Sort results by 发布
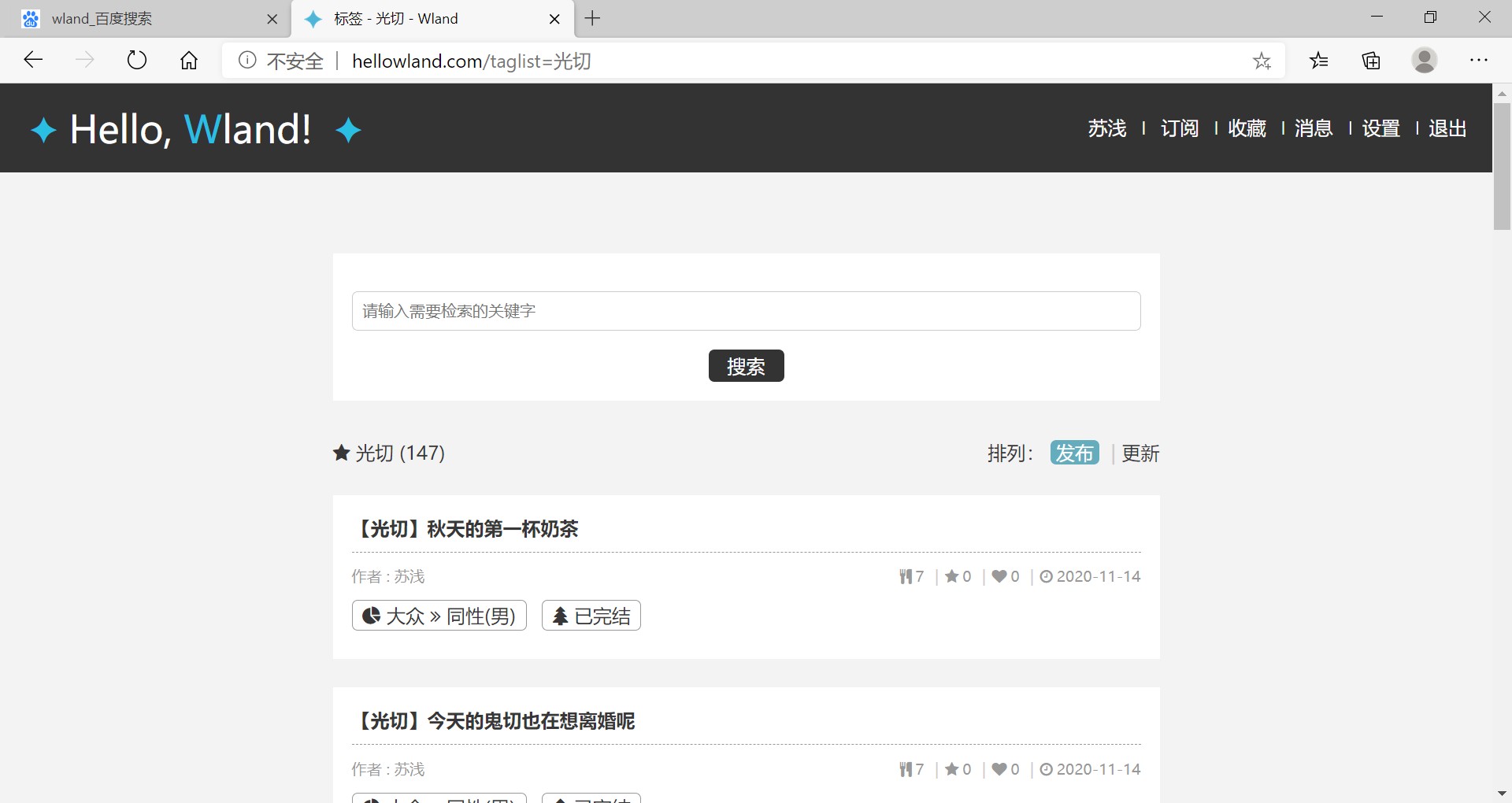 [1074, 453]
